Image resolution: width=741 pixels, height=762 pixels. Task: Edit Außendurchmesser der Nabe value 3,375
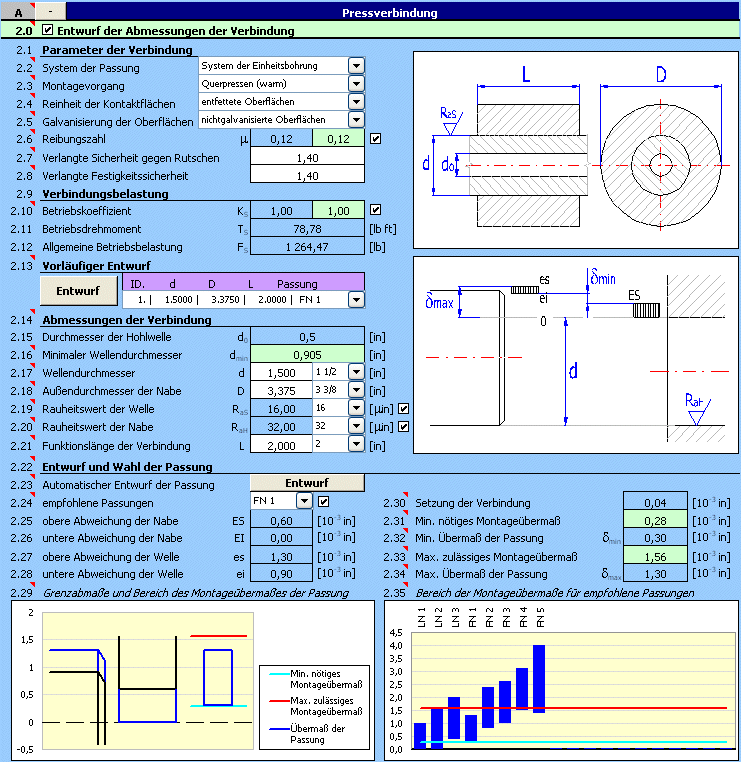coord(281,391)
